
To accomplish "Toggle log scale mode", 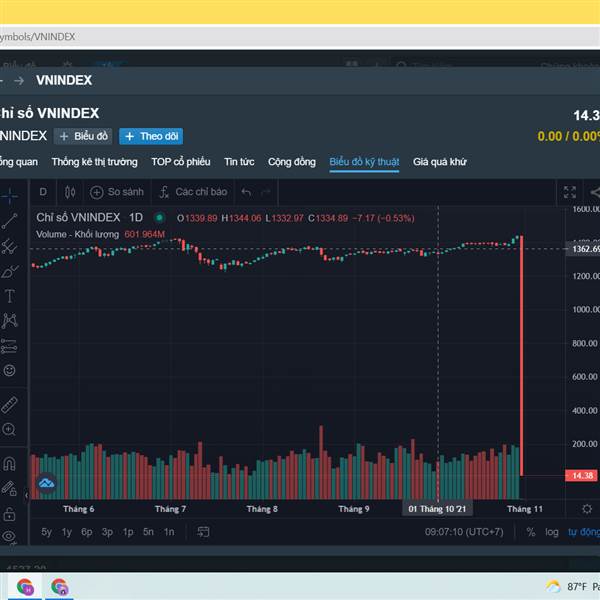I will (x=552, y=532).
